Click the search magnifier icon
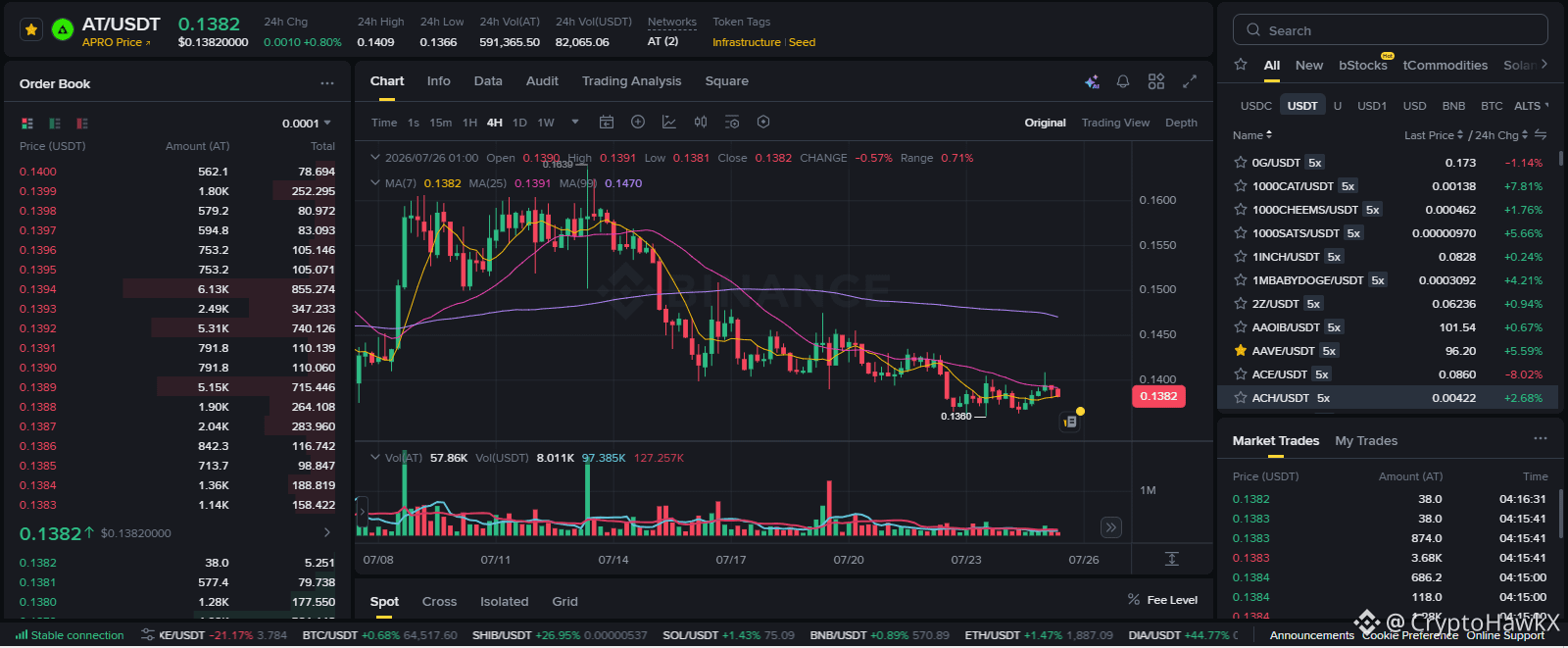Viewport: 1568px width, 648px height. point(1253,30)
